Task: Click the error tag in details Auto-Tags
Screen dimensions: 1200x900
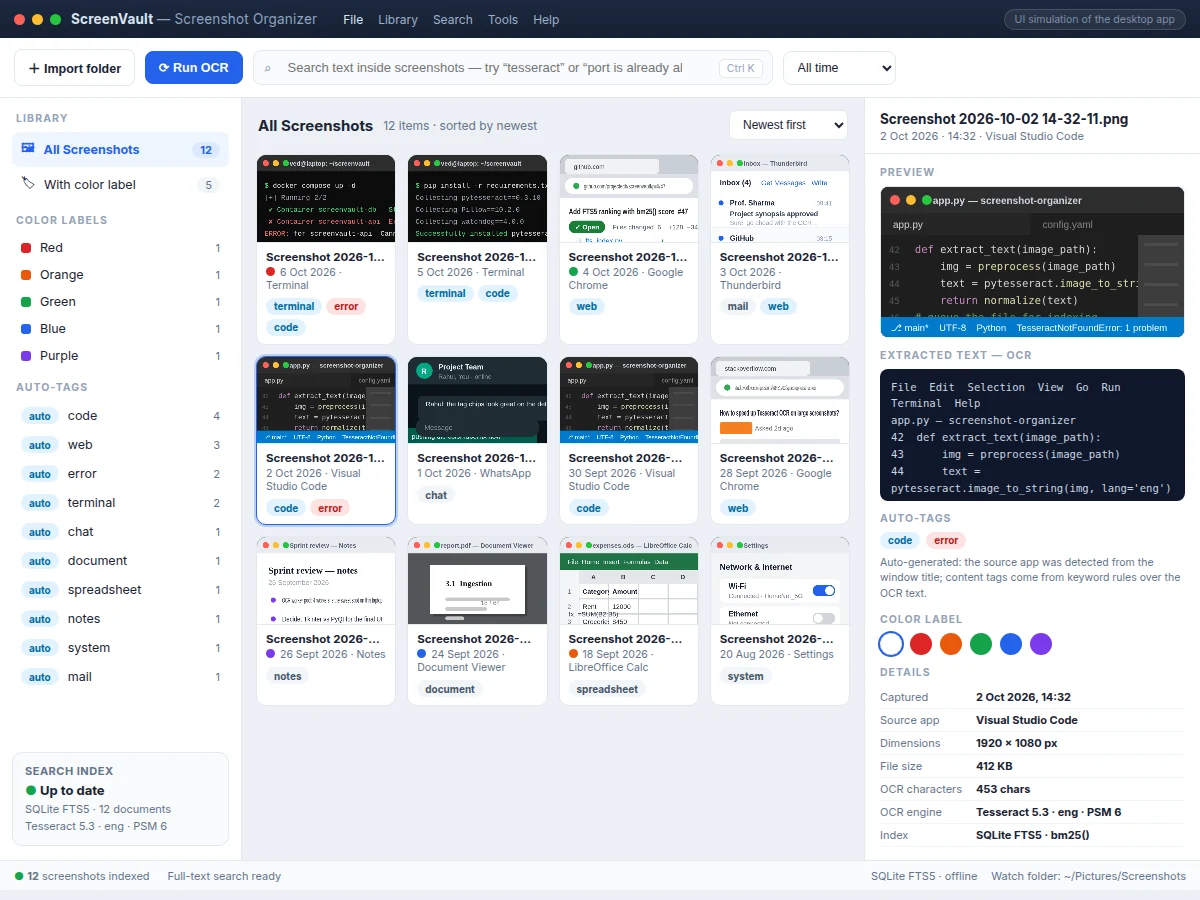Action: coord(946,540)
